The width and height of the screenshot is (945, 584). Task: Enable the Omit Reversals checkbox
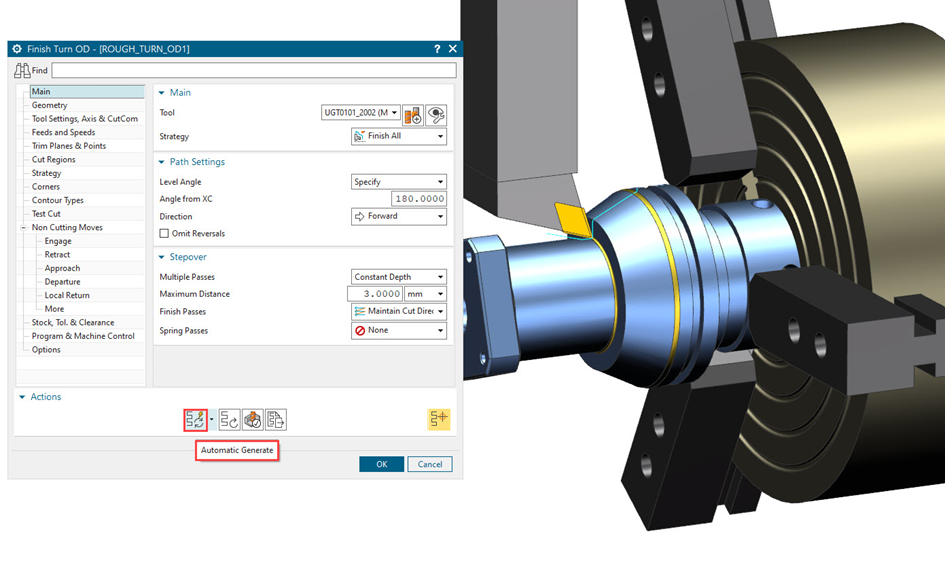[164, 234]
